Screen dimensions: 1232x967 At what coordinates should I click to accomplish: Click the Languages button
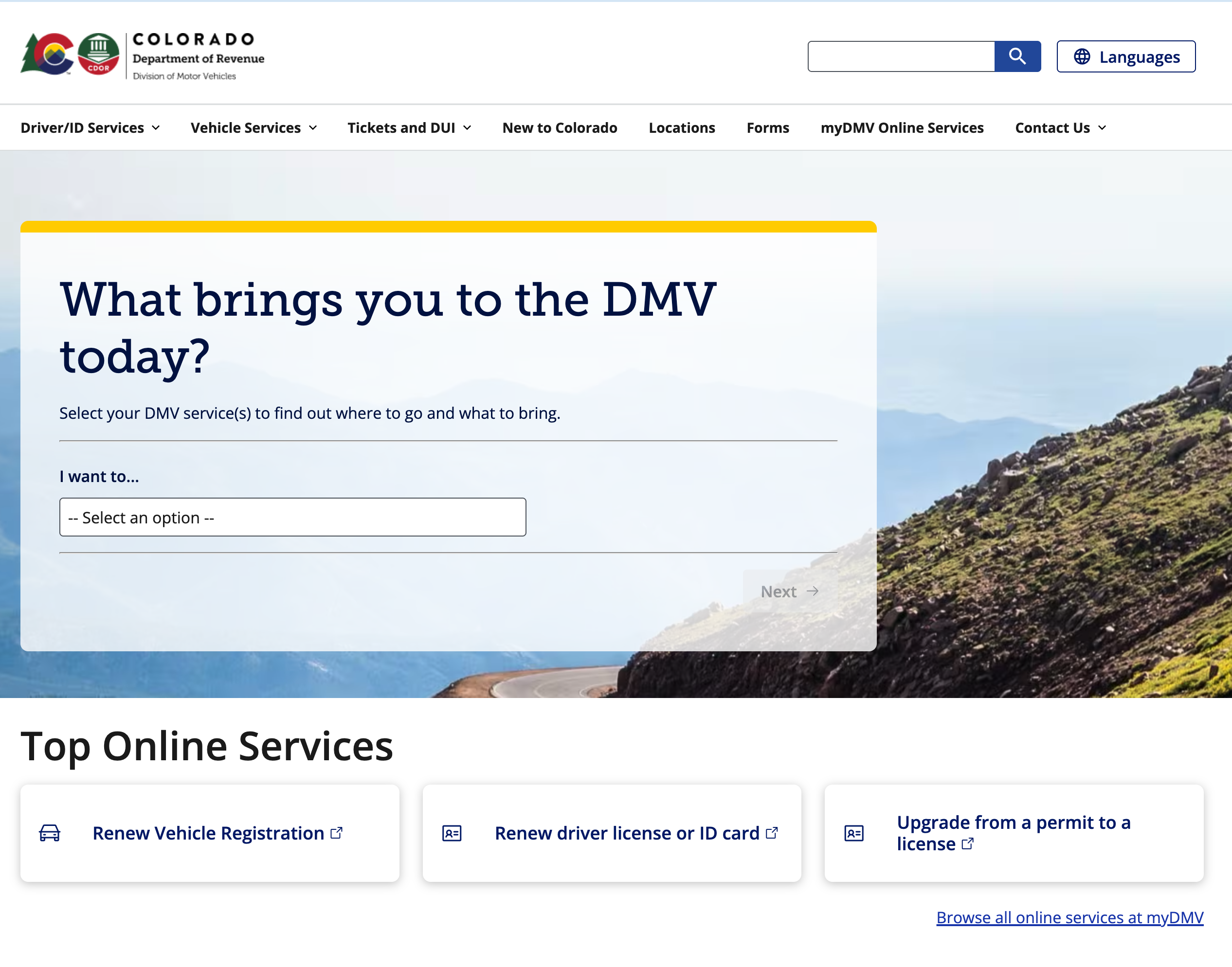[1126, 56]
